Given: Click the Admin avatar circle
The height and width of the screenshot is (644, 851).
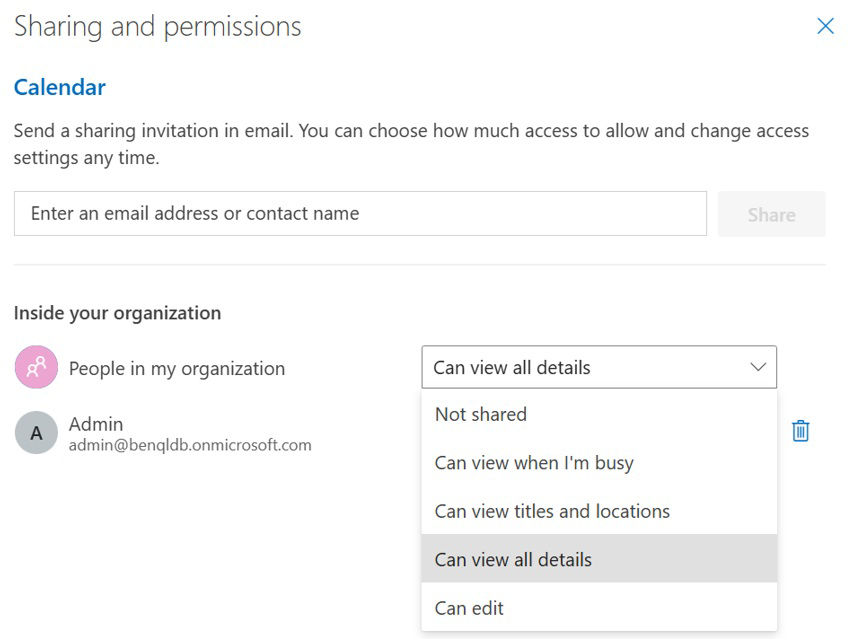Looking at the screenshot, I should coord(36,433).
